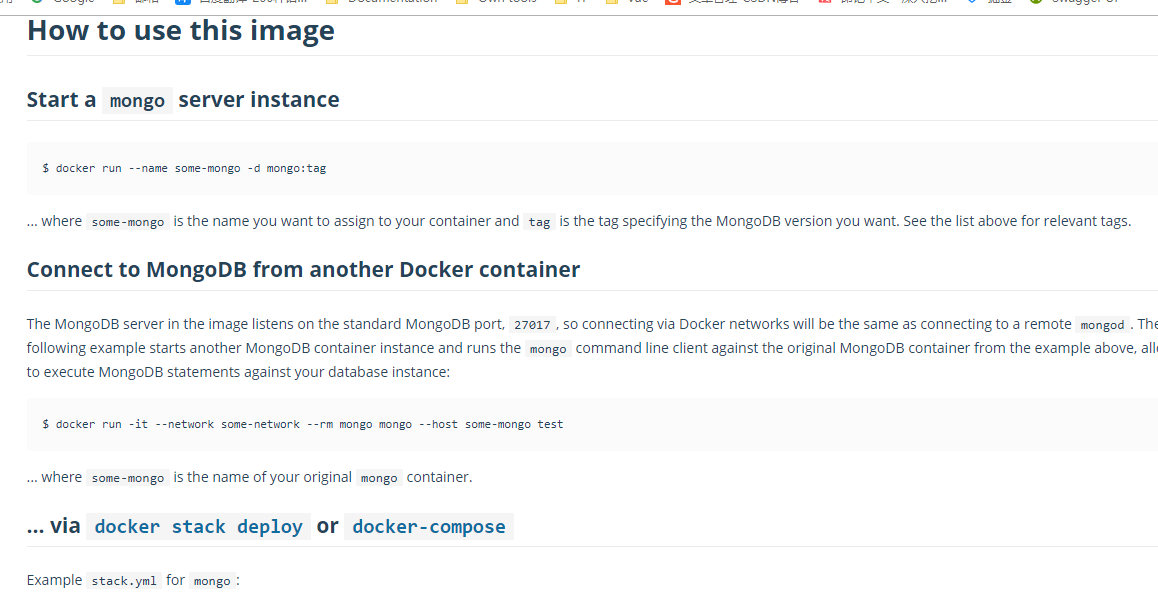The width and height of the screenshot is (1158, 596).
Task: Click the inline code 'tag' in the first paragraph
Action: click(539, 222)
